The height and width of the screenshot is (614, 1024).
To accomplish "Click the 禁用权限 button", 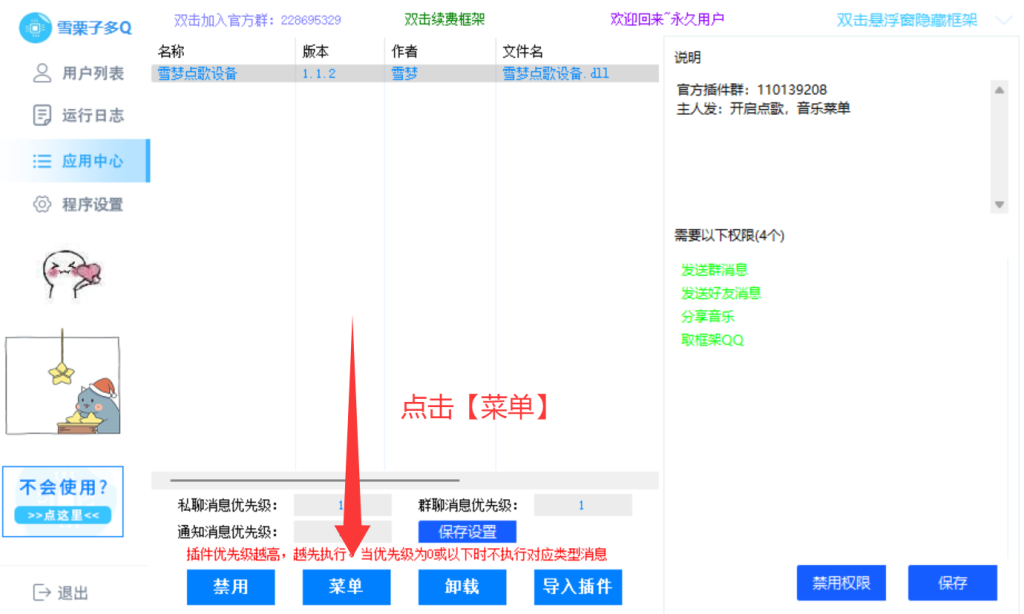I will pos(841,583).
